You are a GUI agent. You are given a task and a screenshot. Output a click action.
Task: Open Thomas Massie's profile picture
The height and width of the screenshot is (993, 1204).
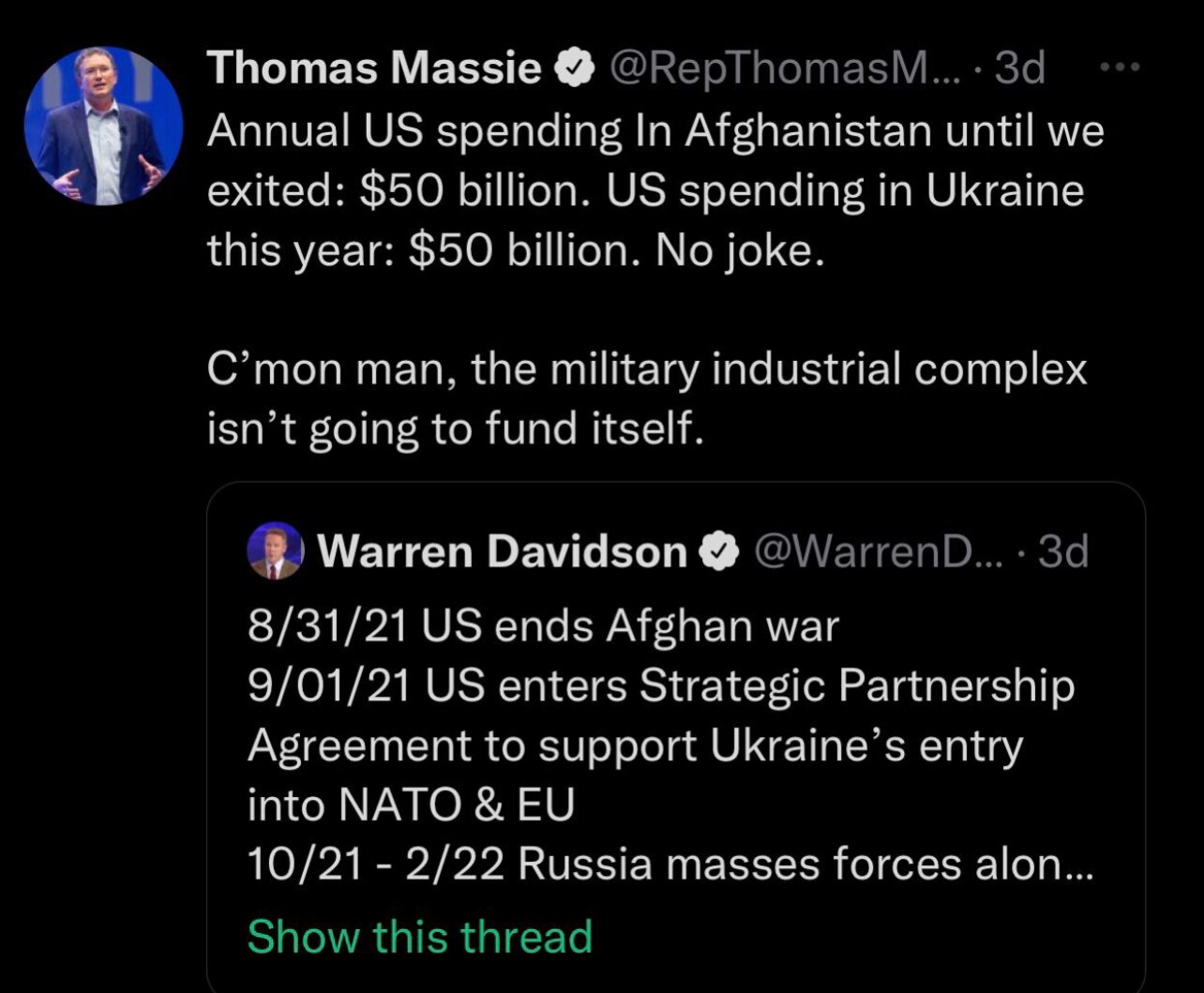coord(103,127)
